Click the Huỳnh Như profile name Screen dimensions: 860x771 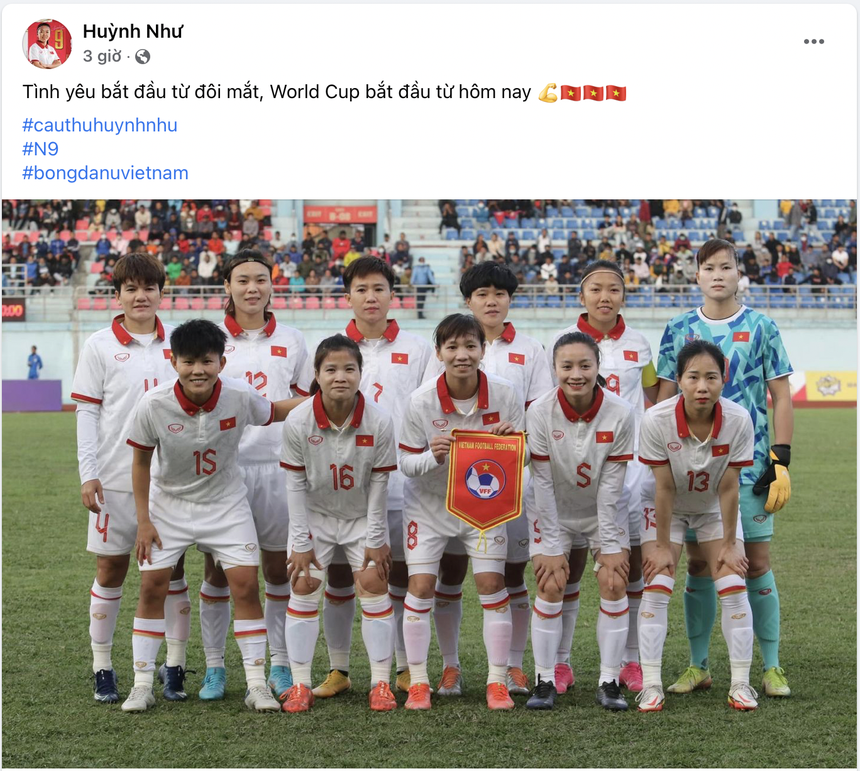(132, 32)
